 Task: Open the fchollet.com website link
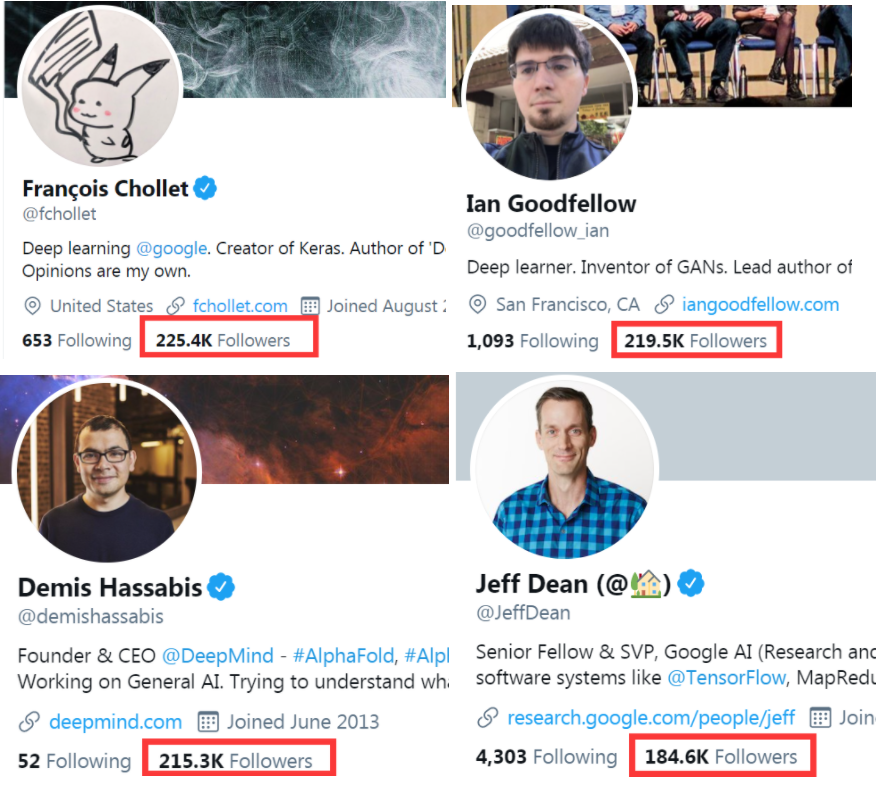(240, 306)
